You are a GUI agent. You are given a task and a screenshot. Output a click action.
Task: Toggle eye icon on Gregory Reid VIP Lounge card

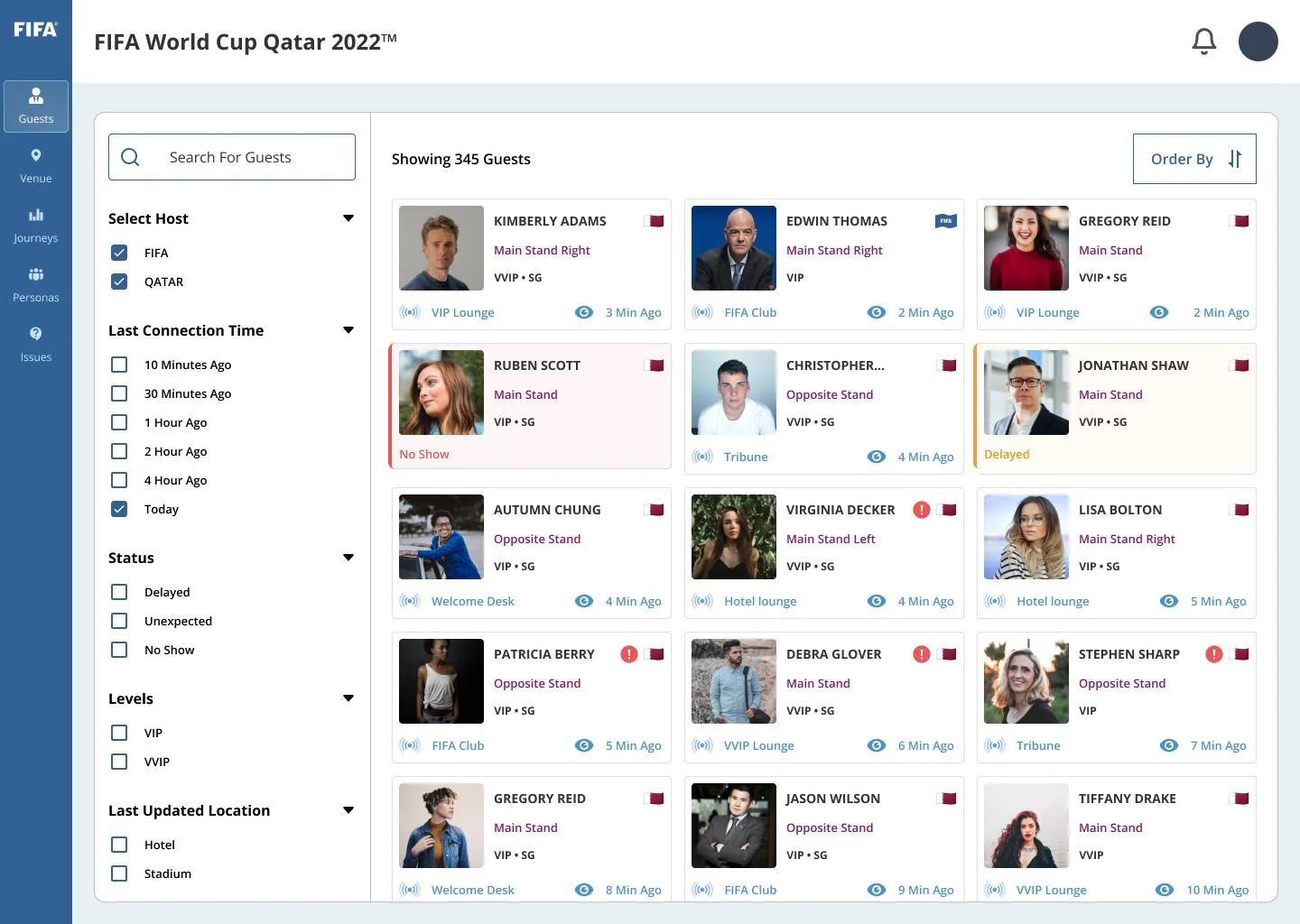click(x=1159, y=312)
